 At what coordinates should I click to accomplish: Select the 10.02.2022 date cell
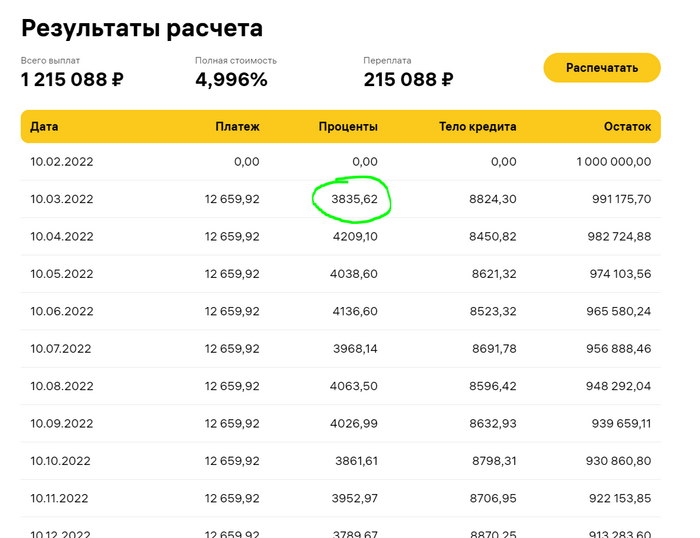click(x=61, y=161)
